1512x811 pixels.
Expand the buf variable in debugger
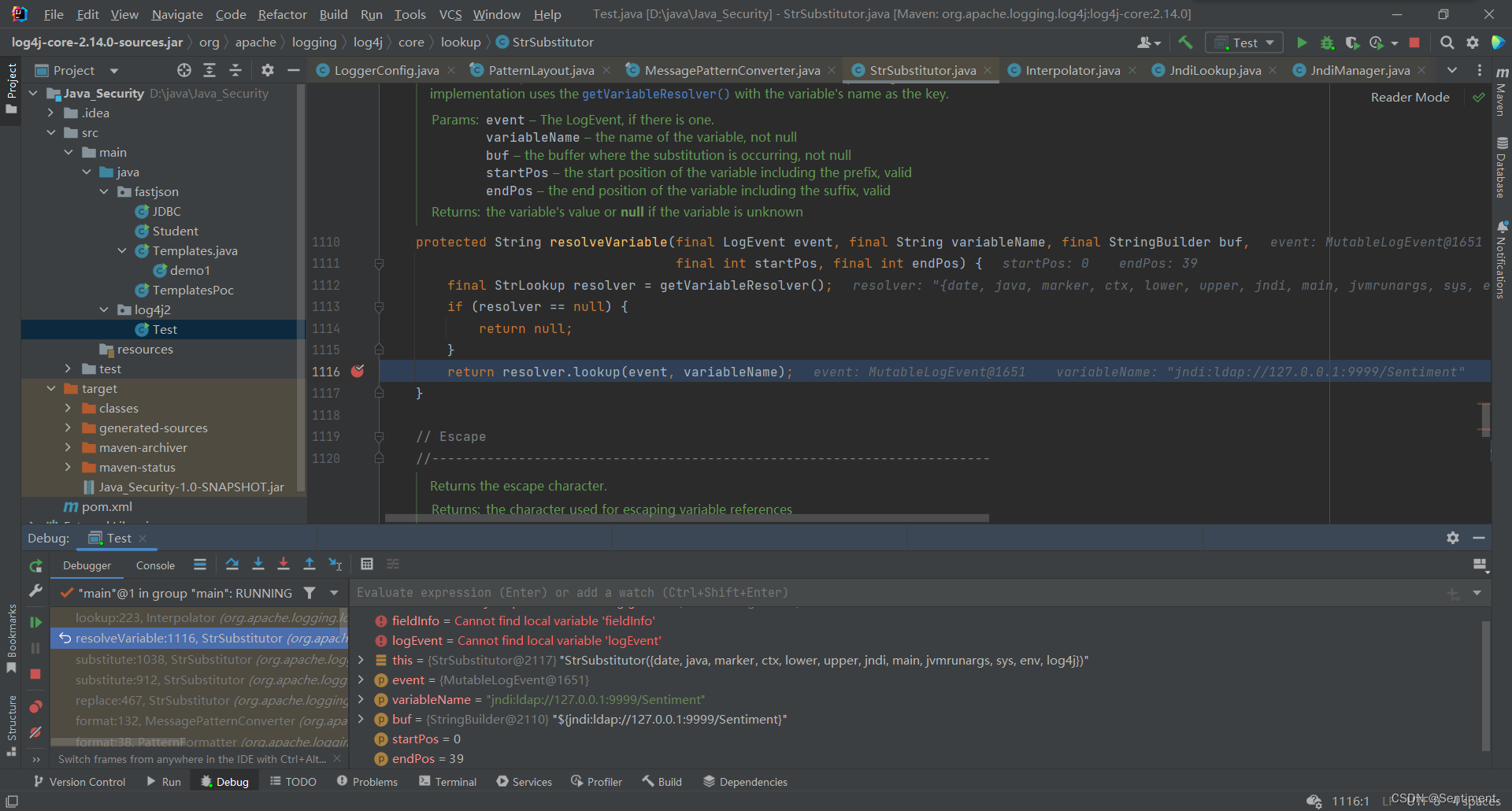click(x=361, y=719)
